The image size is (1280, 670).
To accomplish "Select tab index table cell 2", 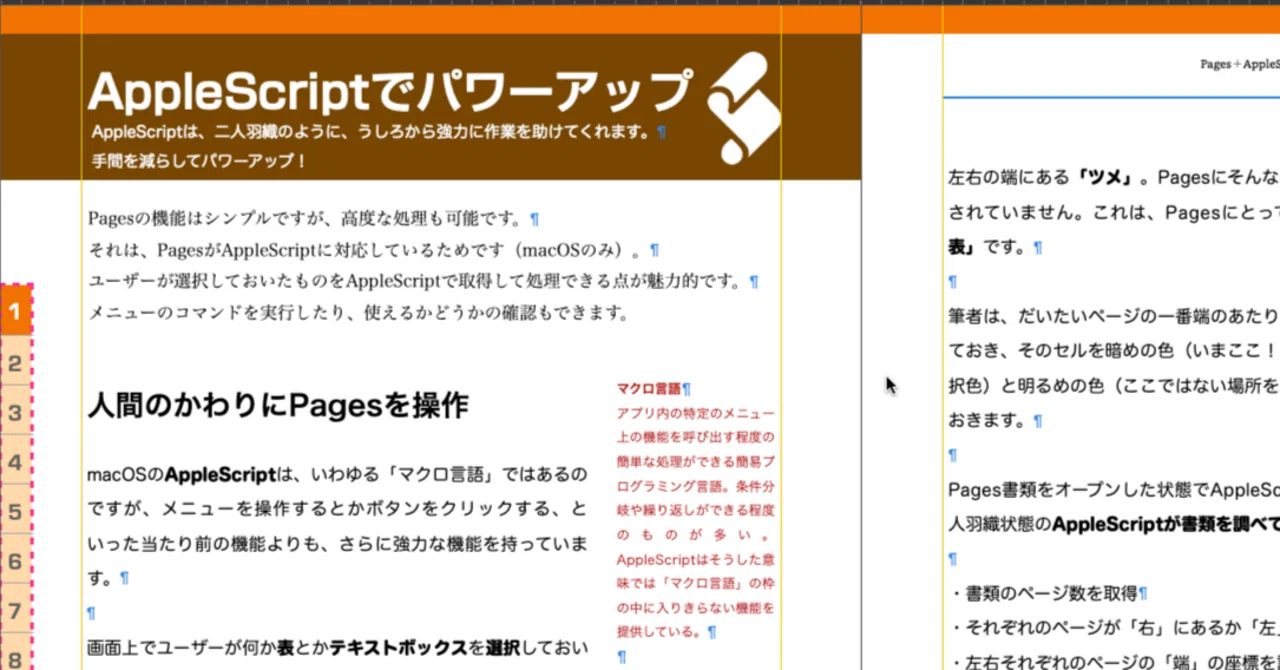I will pyautogui.click(x=16, y=362).
